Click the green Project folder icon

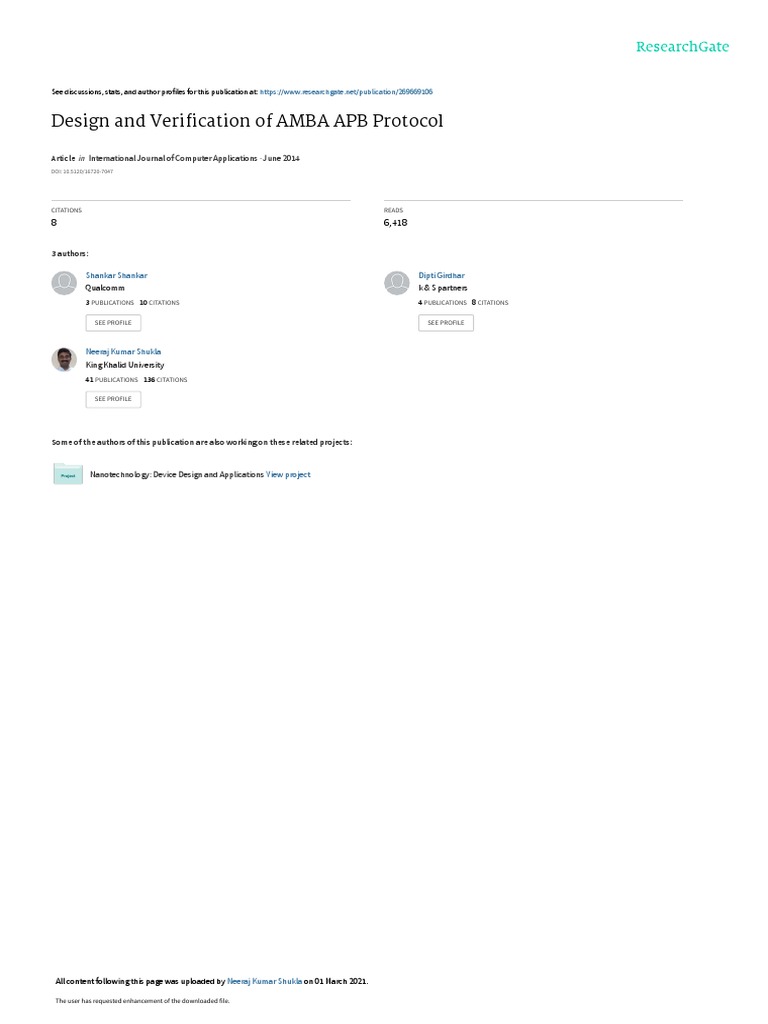pos(68,474)
